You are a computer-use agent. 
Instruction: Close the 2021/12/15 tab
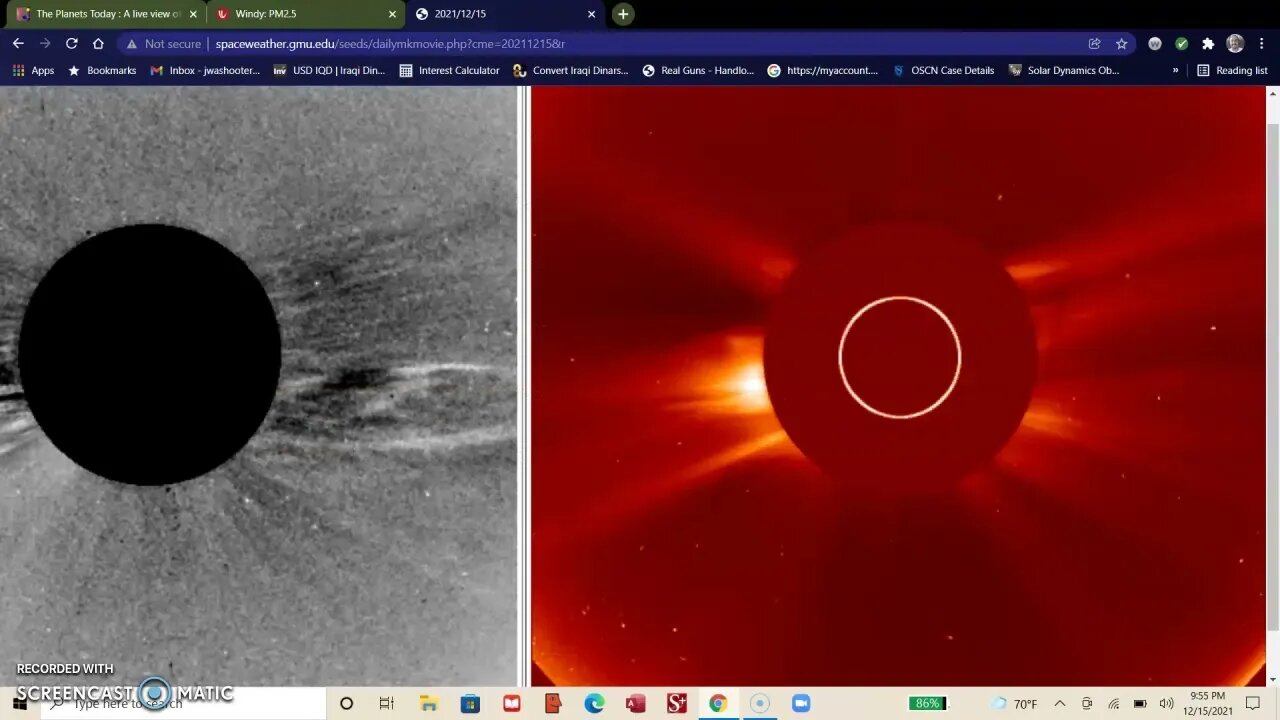pyautogui.click(x=591, y=14)
